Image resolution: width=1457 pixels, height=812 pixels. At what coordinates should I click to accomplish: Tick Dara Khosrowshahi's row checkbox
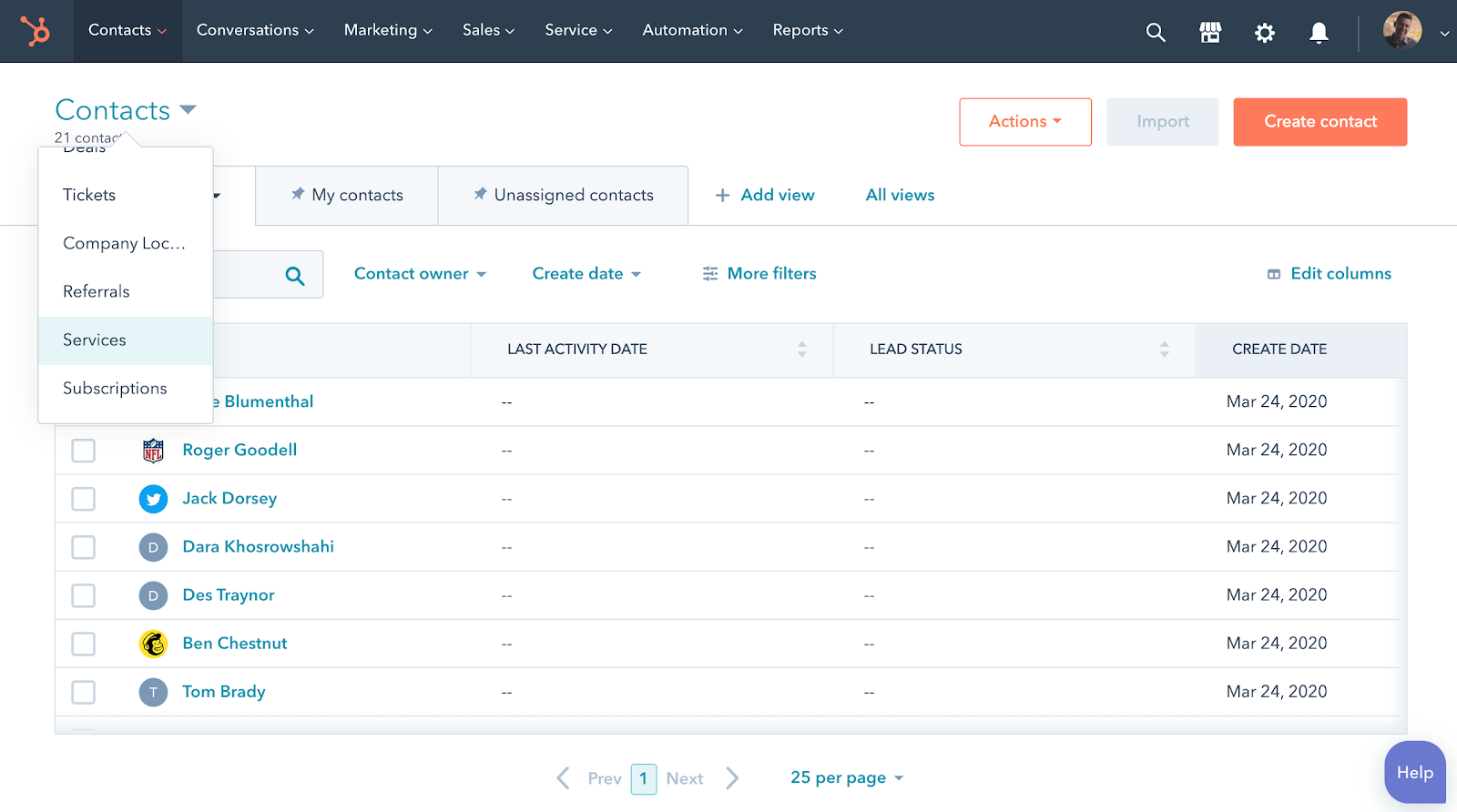click(84, 547)
